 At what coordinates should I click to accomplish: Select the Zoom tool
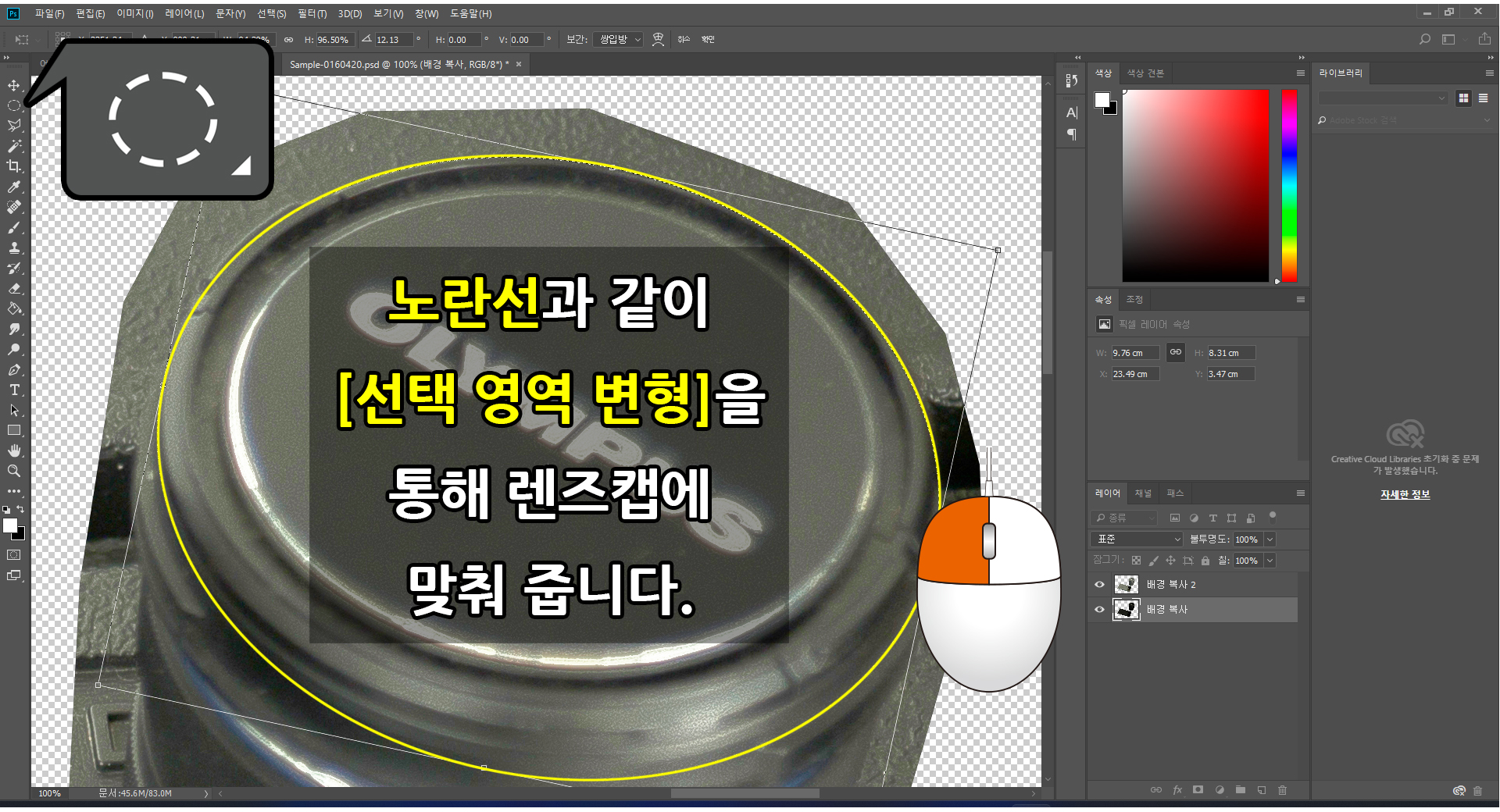(x=14, y=471)
